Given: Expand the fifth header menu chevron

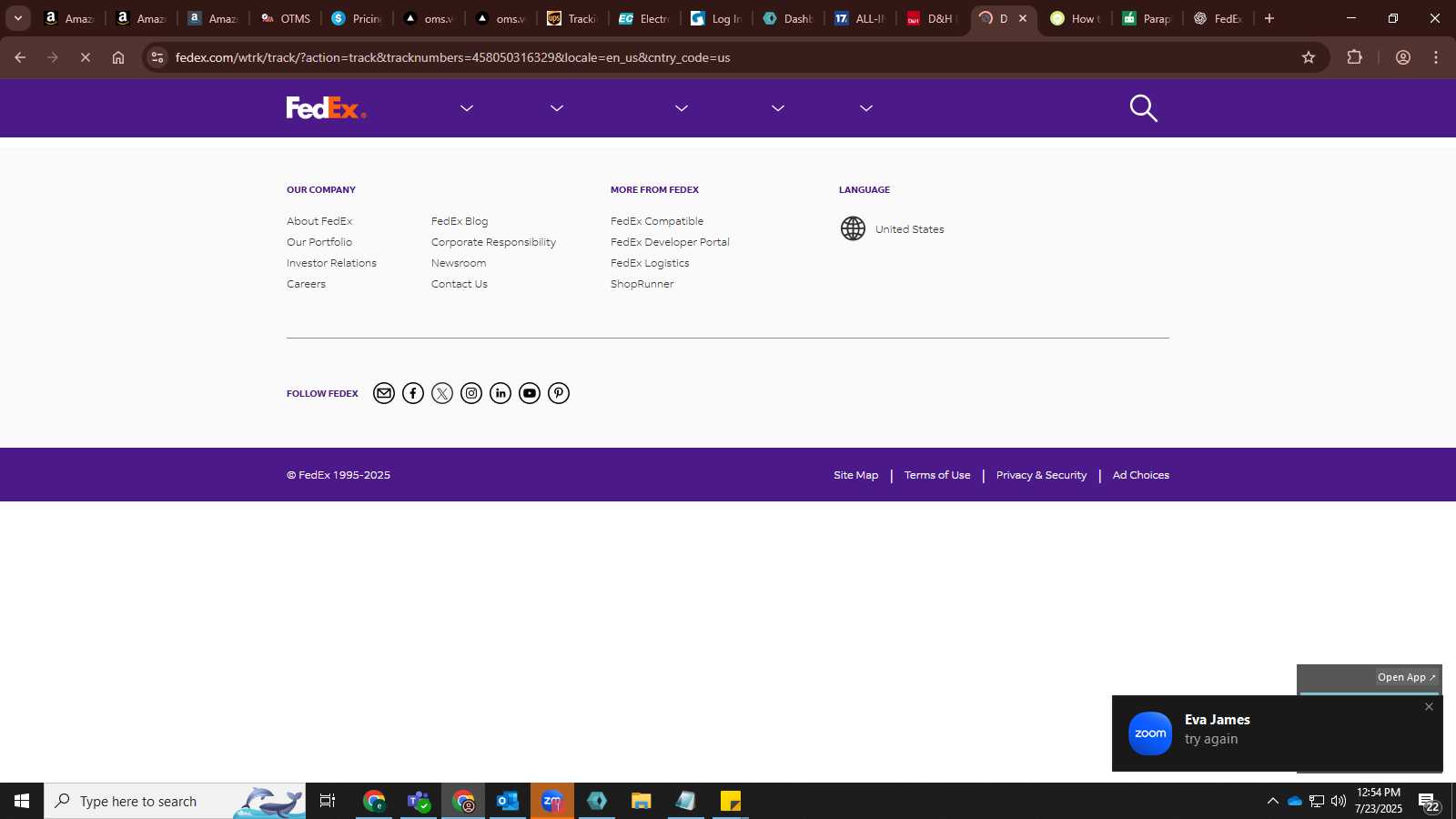Looking at the screenshot, I should 866,108.
